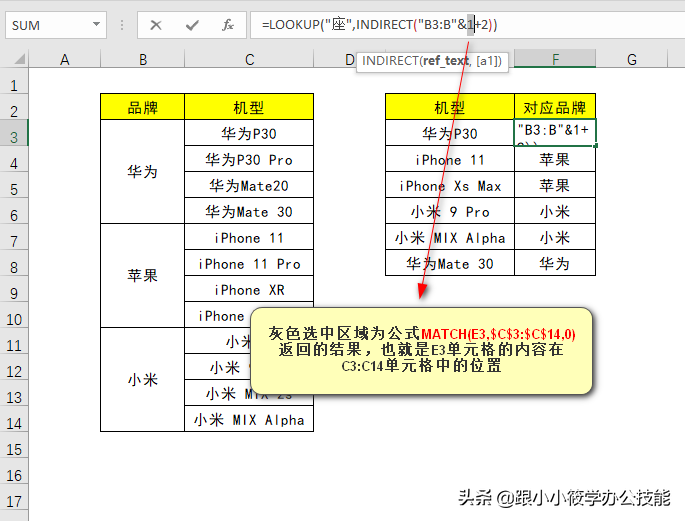The height and width of the screenshot is (521, 685).
Task: Select cell 华为Mate20
Action: (x=249, y=186)
